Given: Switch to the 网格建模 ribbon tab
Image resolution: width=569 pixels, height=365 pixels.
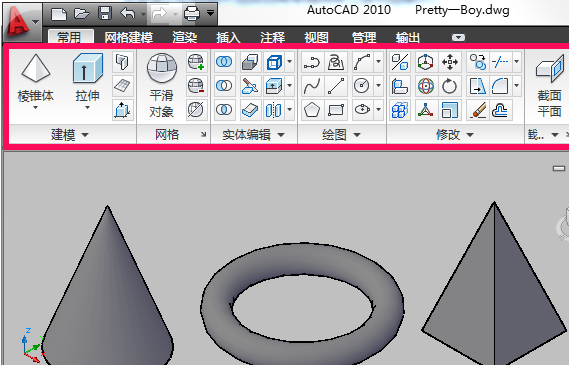Looking at the screenshot, I should coord(129,37).
